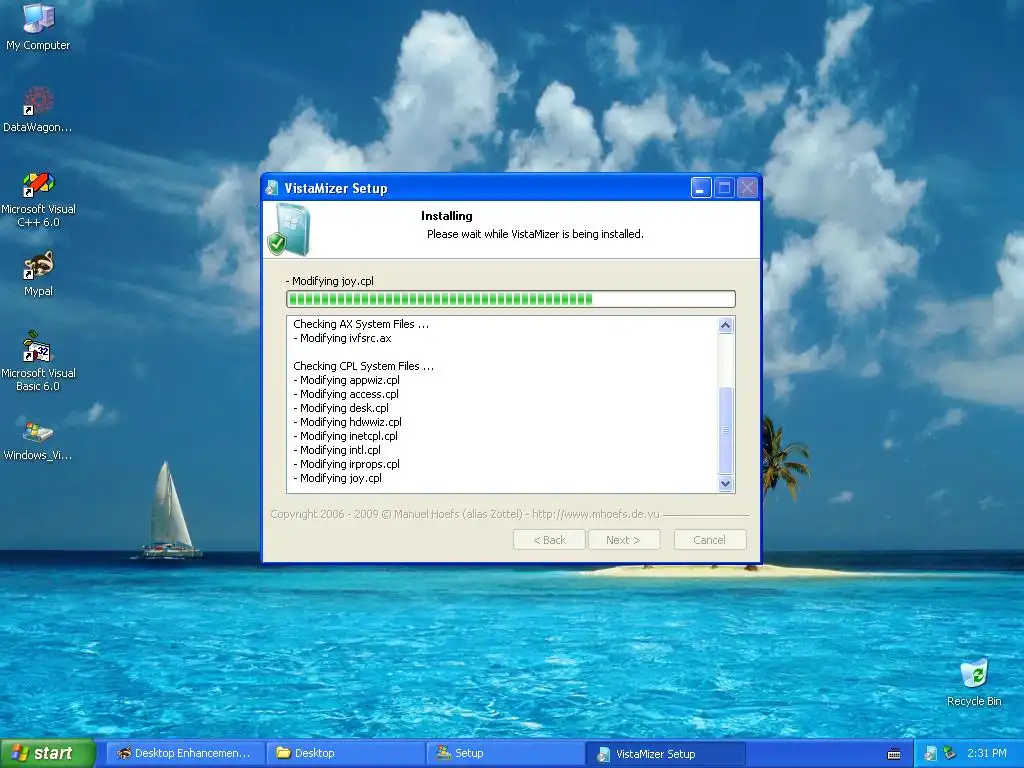Select the Windows_Vi... desktop icon
1024x768 pixels.
[x=38, y=439]
